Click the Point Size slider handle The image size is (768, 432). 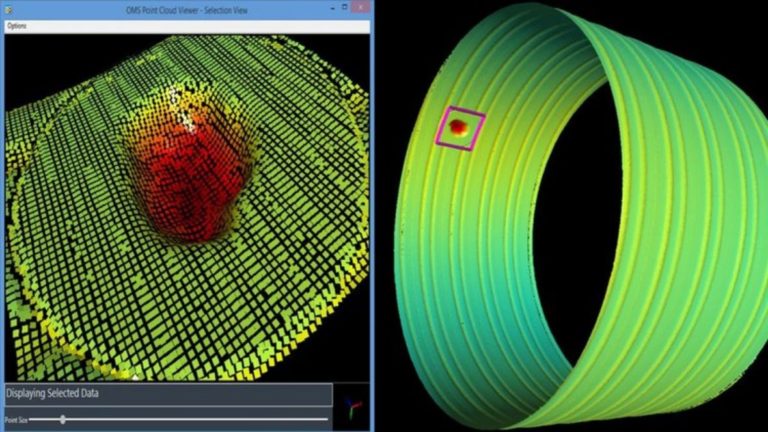coord(63,419)
